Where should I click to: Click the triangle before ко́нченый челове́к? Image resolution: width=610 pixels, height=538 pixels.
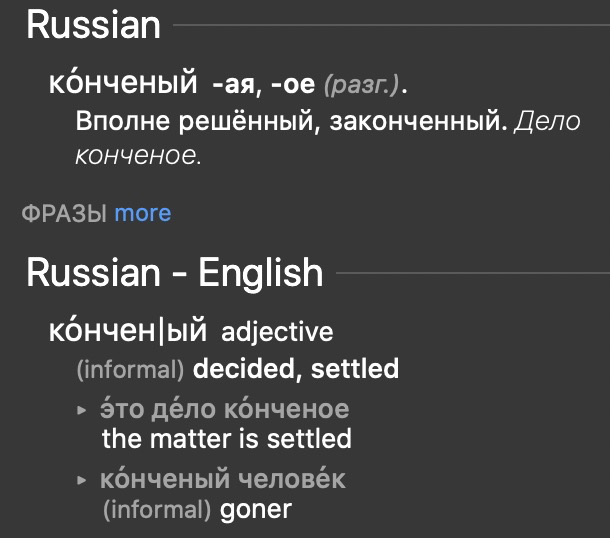[82, 481]
